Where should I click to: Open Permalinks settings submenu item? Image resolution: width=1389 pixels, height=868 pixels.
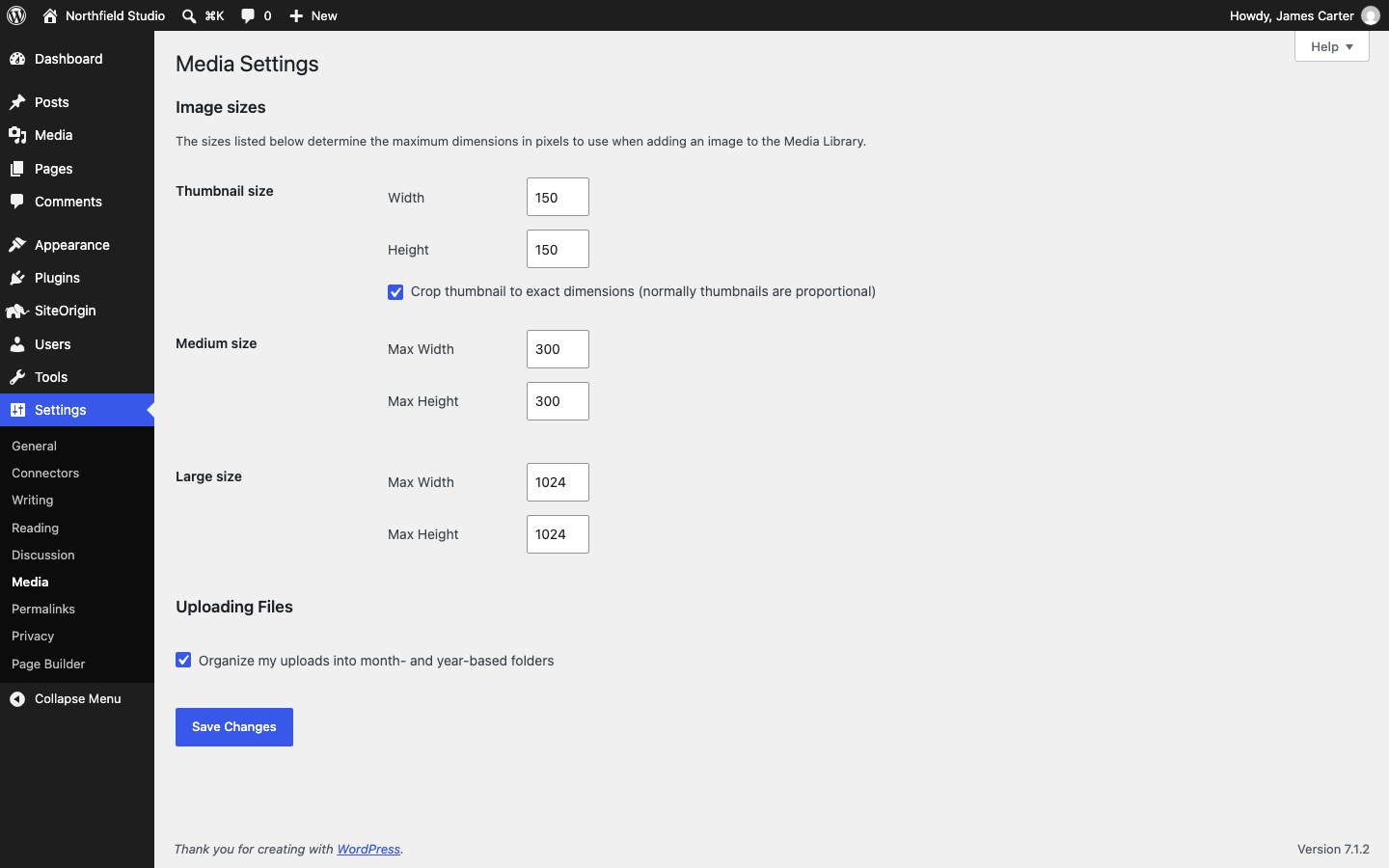[x=43, y=610]
